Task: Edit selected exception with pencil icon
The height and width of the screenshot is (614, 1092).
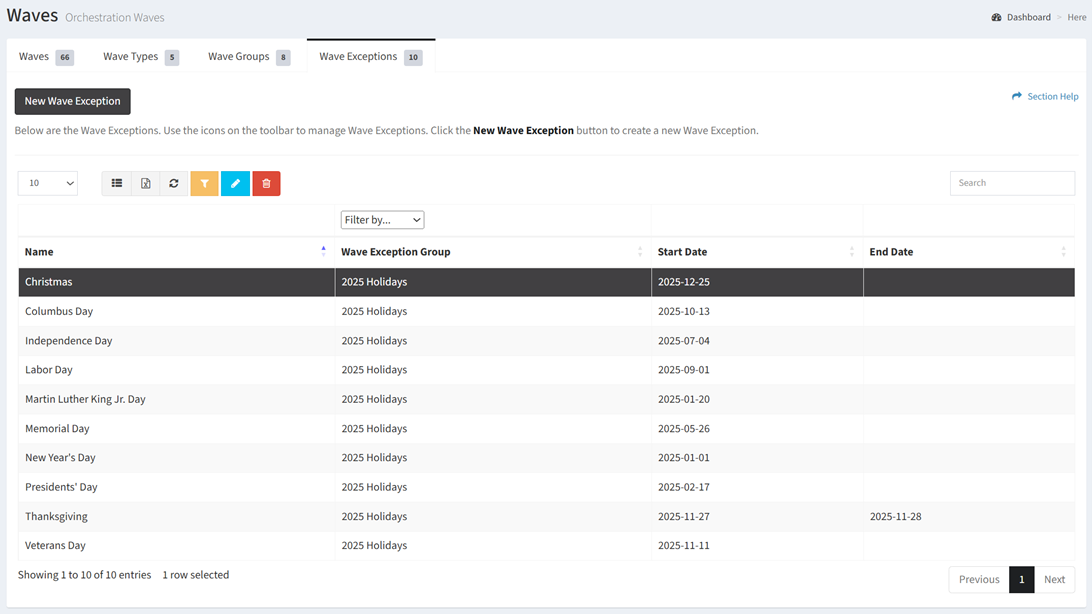Action: pyautogui.click(x=235, y=183)
